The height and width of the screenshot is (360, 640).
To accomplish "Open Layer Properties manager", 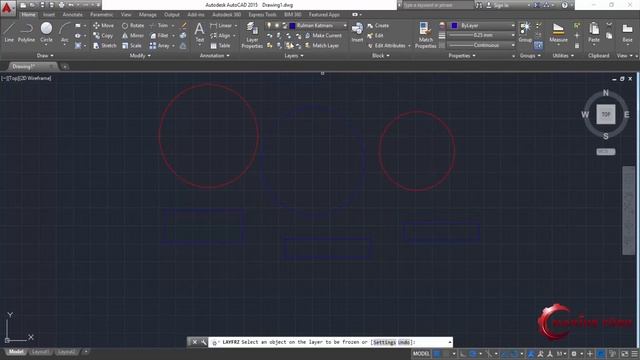I will [252, 35].
